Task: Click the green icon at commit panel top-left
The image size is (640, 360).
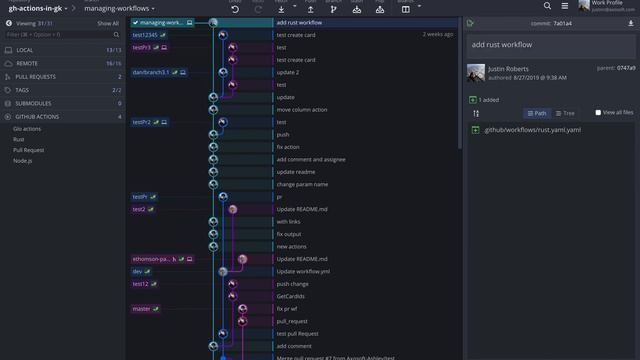Action: coord(470,23)
